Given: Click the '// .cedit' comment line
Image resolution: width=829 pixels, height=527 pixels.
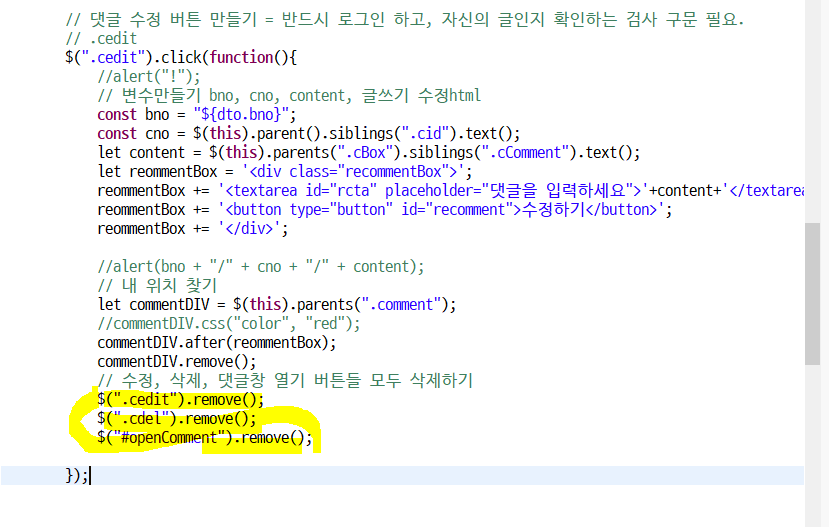Looking at the screenshot, I should [x=101, y=39].
